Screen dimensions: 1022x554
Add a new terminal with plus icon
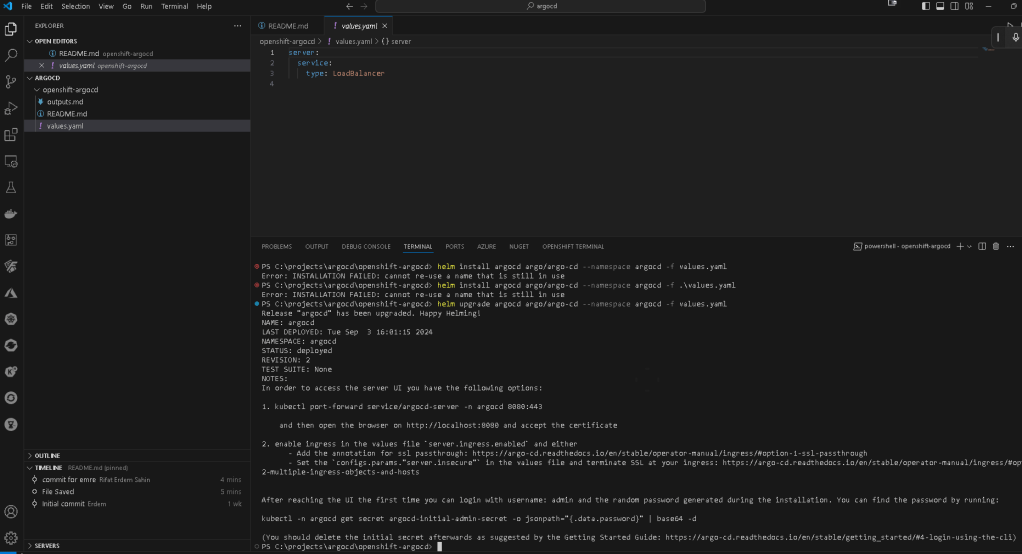click(959, 246)
